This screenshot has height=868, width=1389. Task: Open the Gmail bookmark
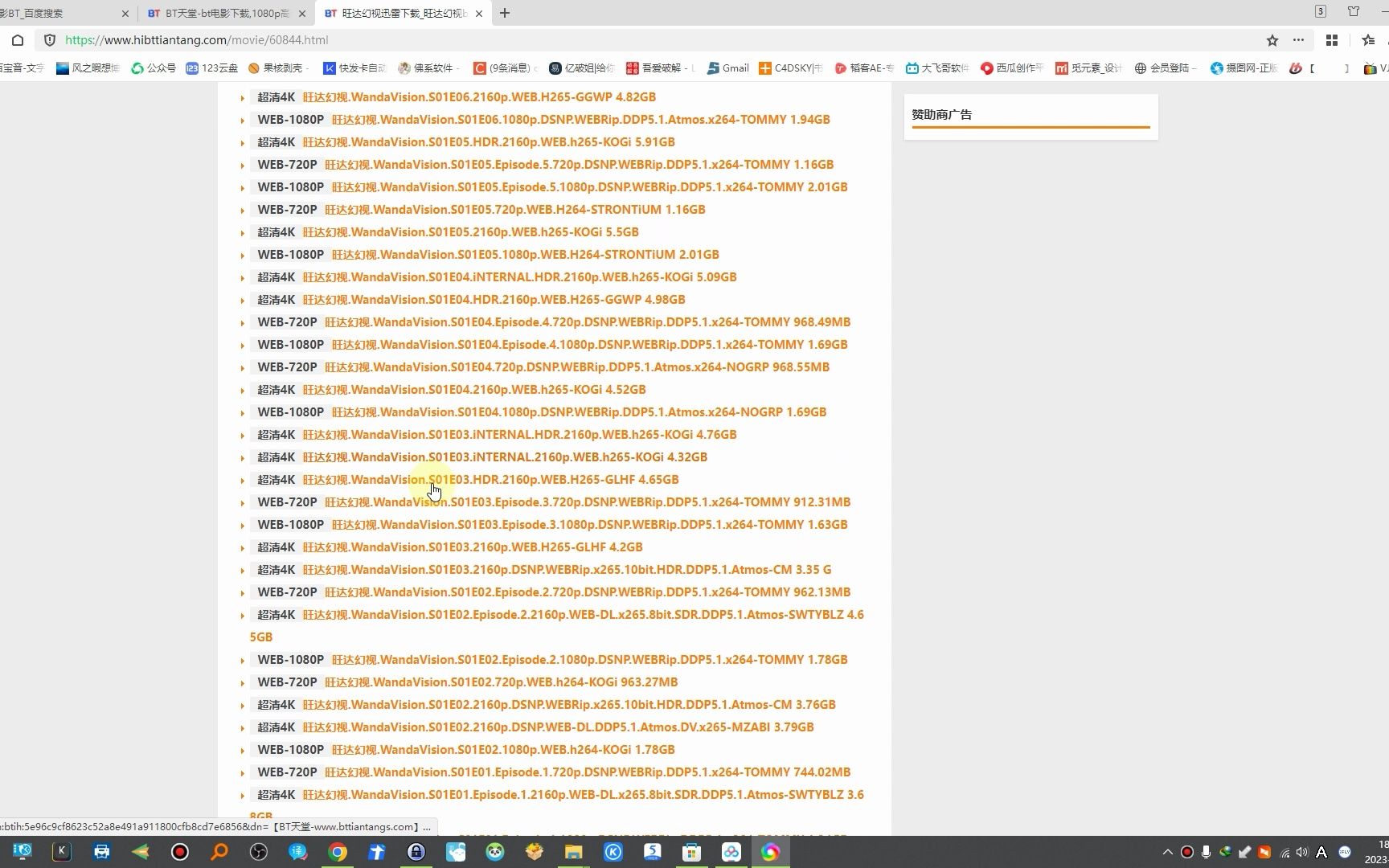(727, 68)
